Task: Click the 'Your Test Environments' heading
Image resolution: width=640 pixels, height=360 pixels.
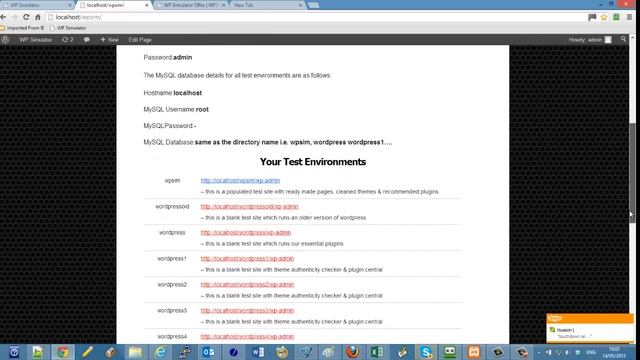Action: tap(313, 162)
